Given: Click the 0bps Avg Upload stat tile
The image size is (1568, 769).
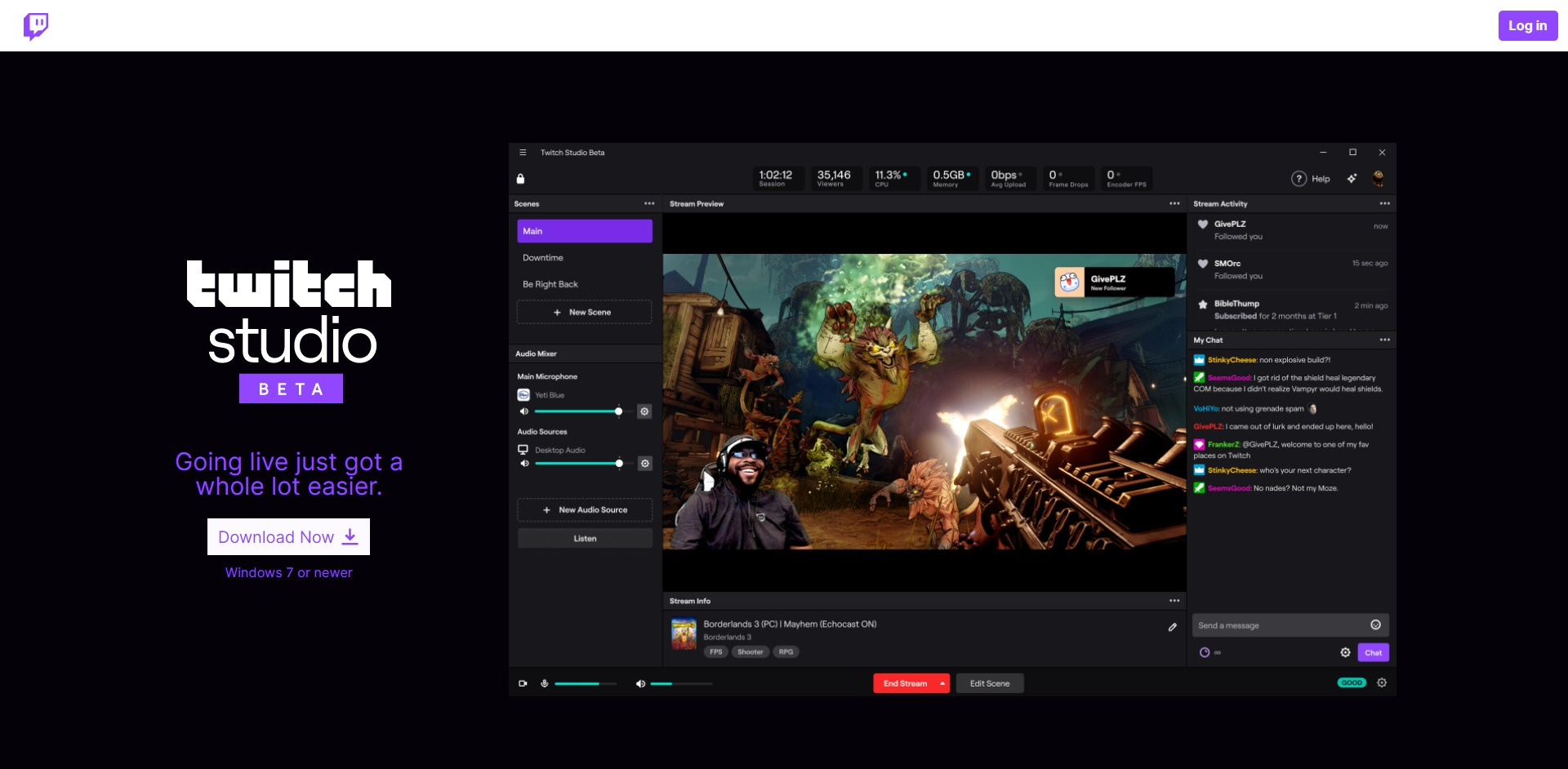Looking at the screenshot, I should pyautogui.click(x=1009, y=178).
